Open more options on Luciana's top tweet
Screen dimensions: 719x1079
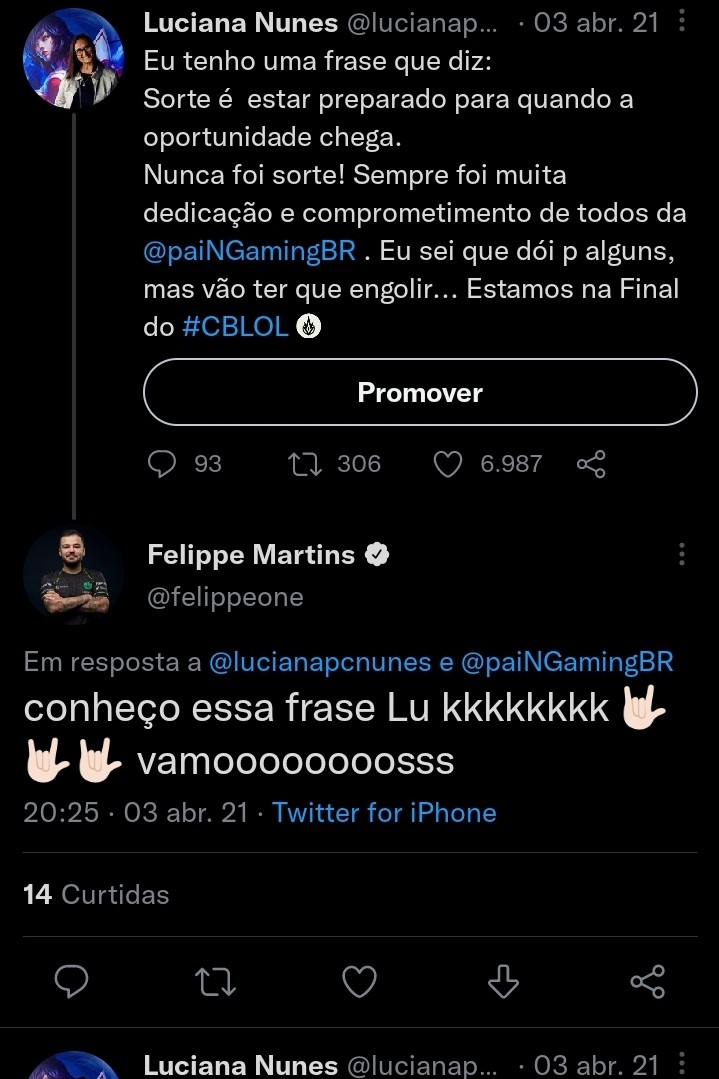[682, 21]
